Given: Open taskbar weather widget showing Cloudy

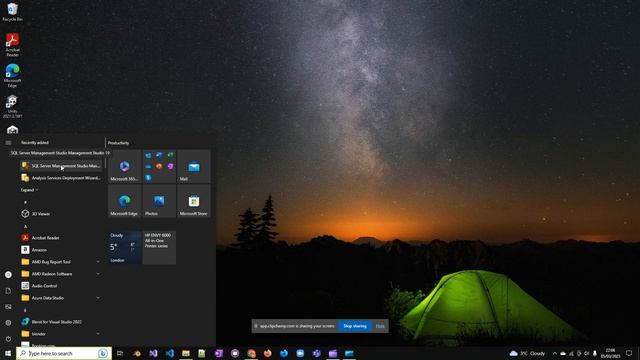Looking at the screenshot, I should (x=527, y=353).
